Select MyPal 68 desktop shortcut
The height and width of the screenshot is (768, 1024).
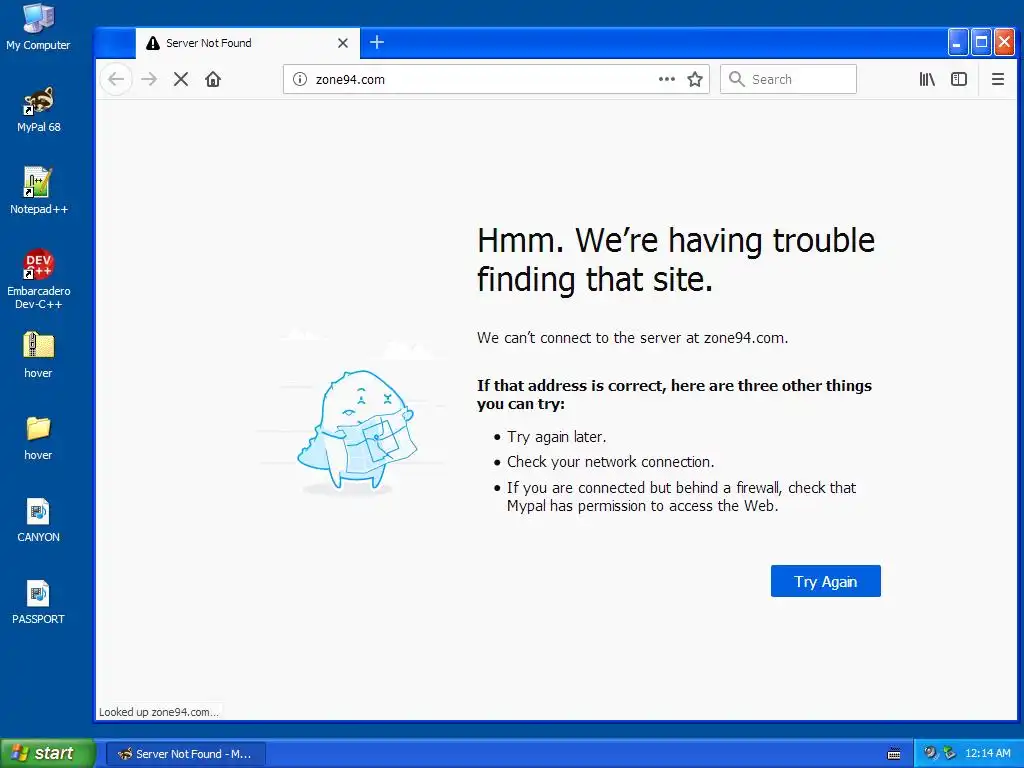[39, 110]
